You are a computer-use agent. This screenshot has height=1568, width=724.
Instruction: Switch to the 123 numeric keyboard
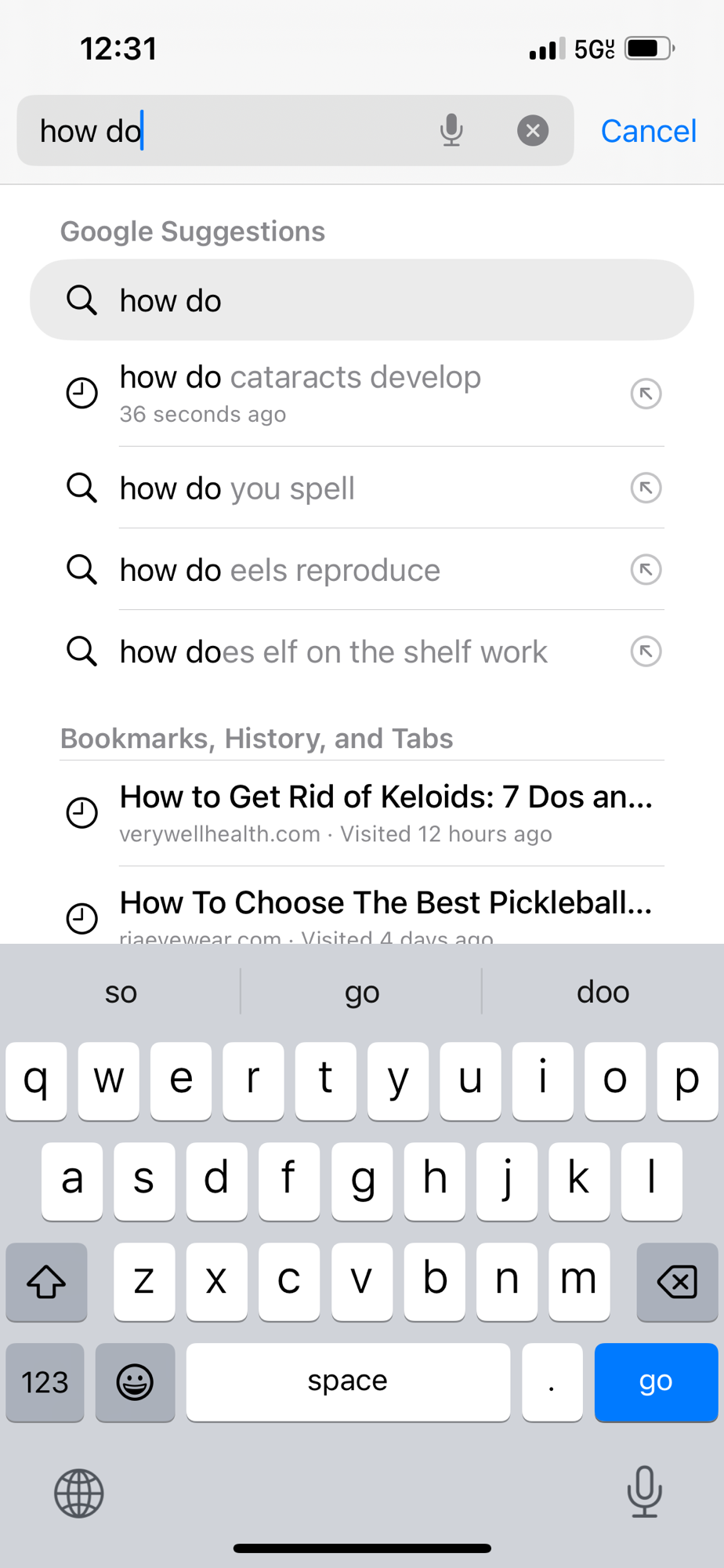click(x=45, y=1382)
